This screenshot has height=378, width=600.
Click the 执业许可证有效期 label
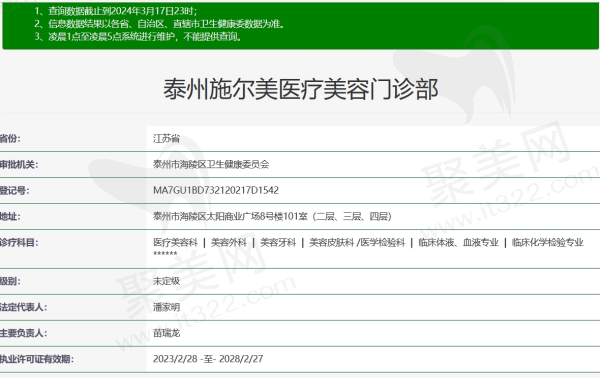coord(37,359)
